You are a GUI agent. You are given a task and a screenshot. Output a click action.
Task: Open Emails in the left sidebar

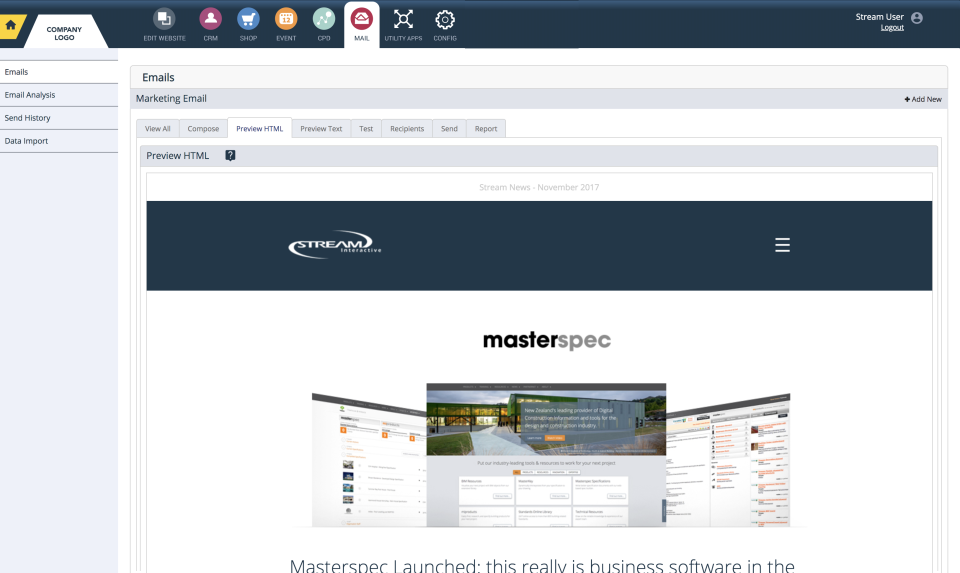click(x=59, y=72)
